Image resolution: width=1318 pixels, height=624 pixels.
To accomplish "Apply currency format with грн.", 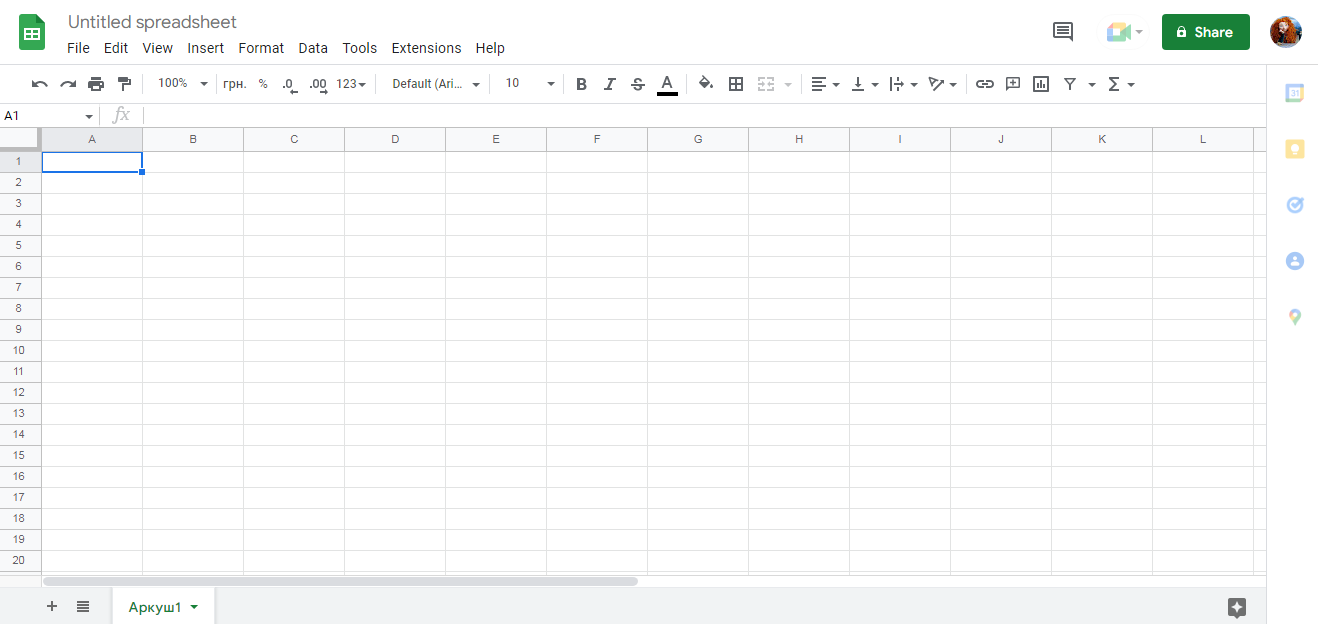I will pos(233,84).
